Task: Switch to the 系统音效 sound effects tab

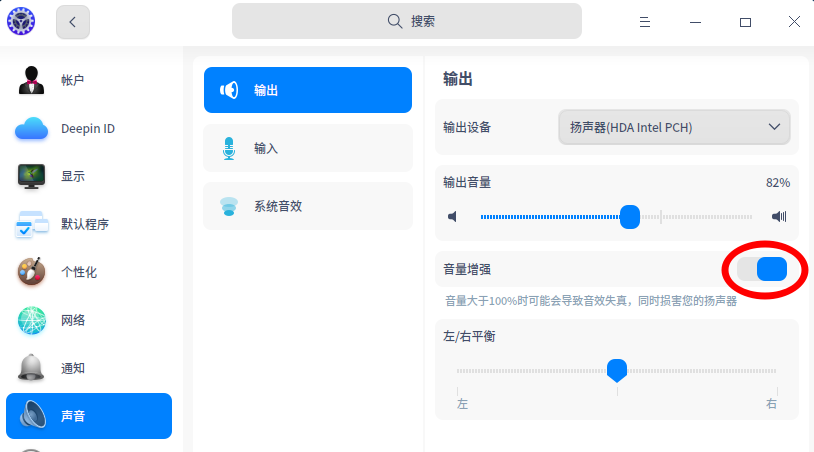Action: (308, 206)
